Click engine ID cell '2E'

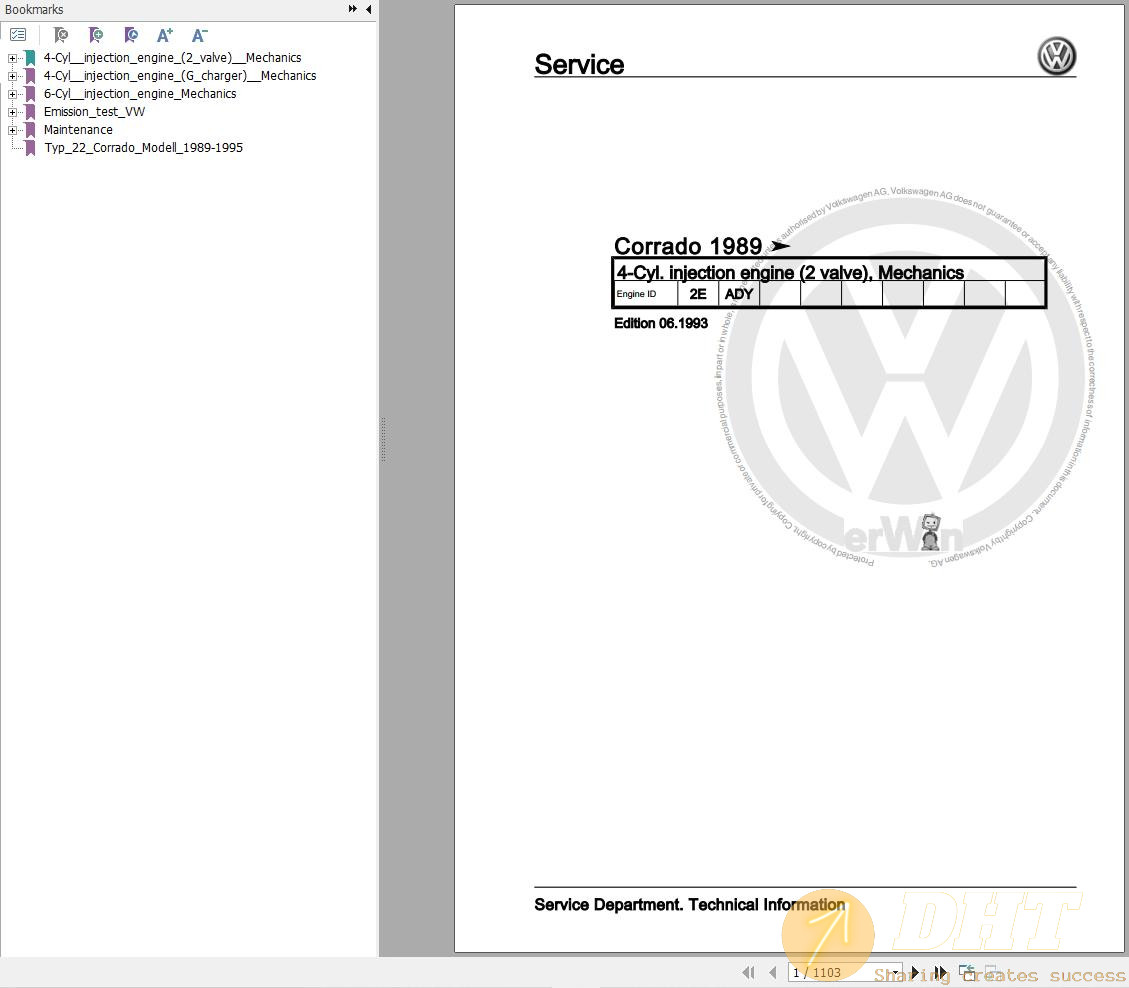point(698,294)
